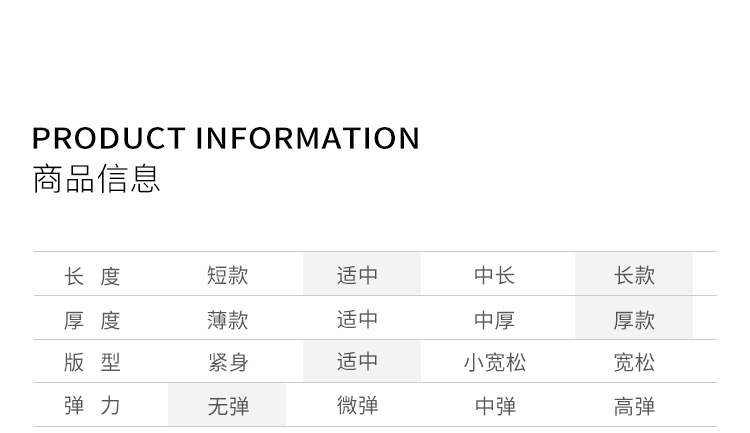Viewport: 750px width, 433px height.
Task: Select 适中 in the 厚度 row
Action: tap(358, 320)
